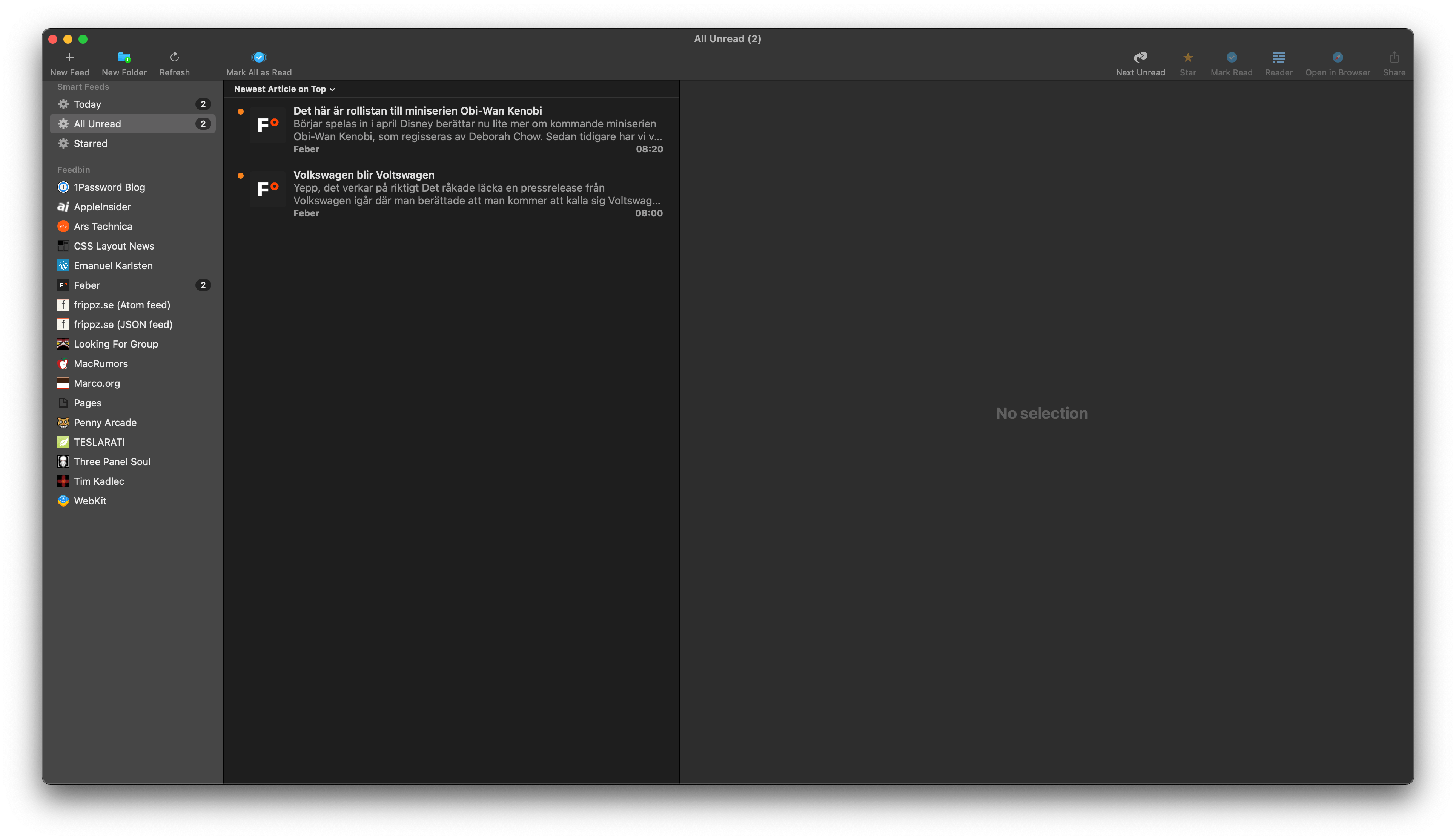Click the Open in Browser icon
Viewport: 1456px width, 840px height.
1337,57
